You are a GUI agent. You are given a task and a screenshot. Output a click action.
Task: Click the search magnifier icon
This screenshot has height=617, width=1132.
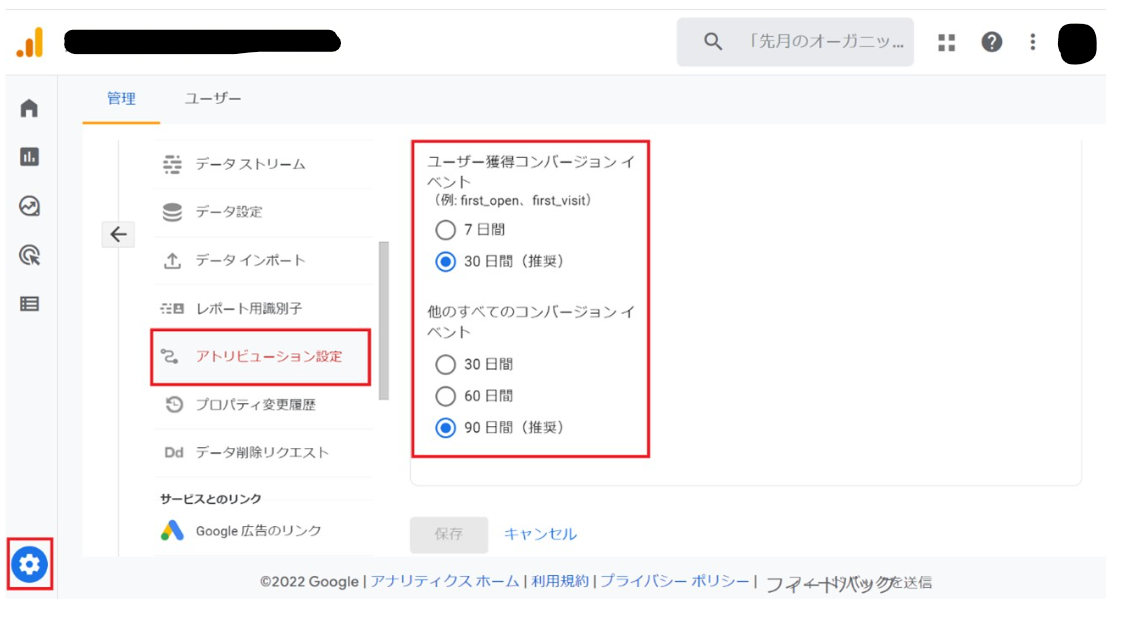(713, 42)
